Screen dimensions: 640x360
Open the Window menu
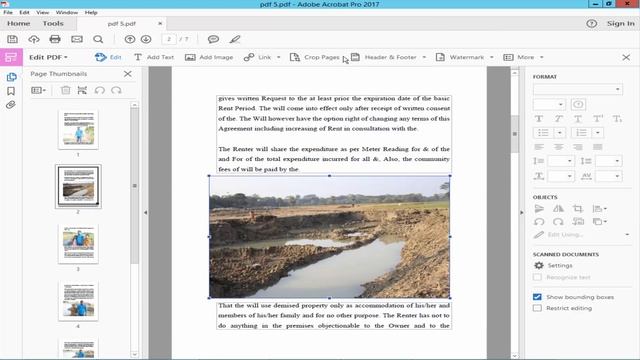pyautogui.click(x=67, y=13)
